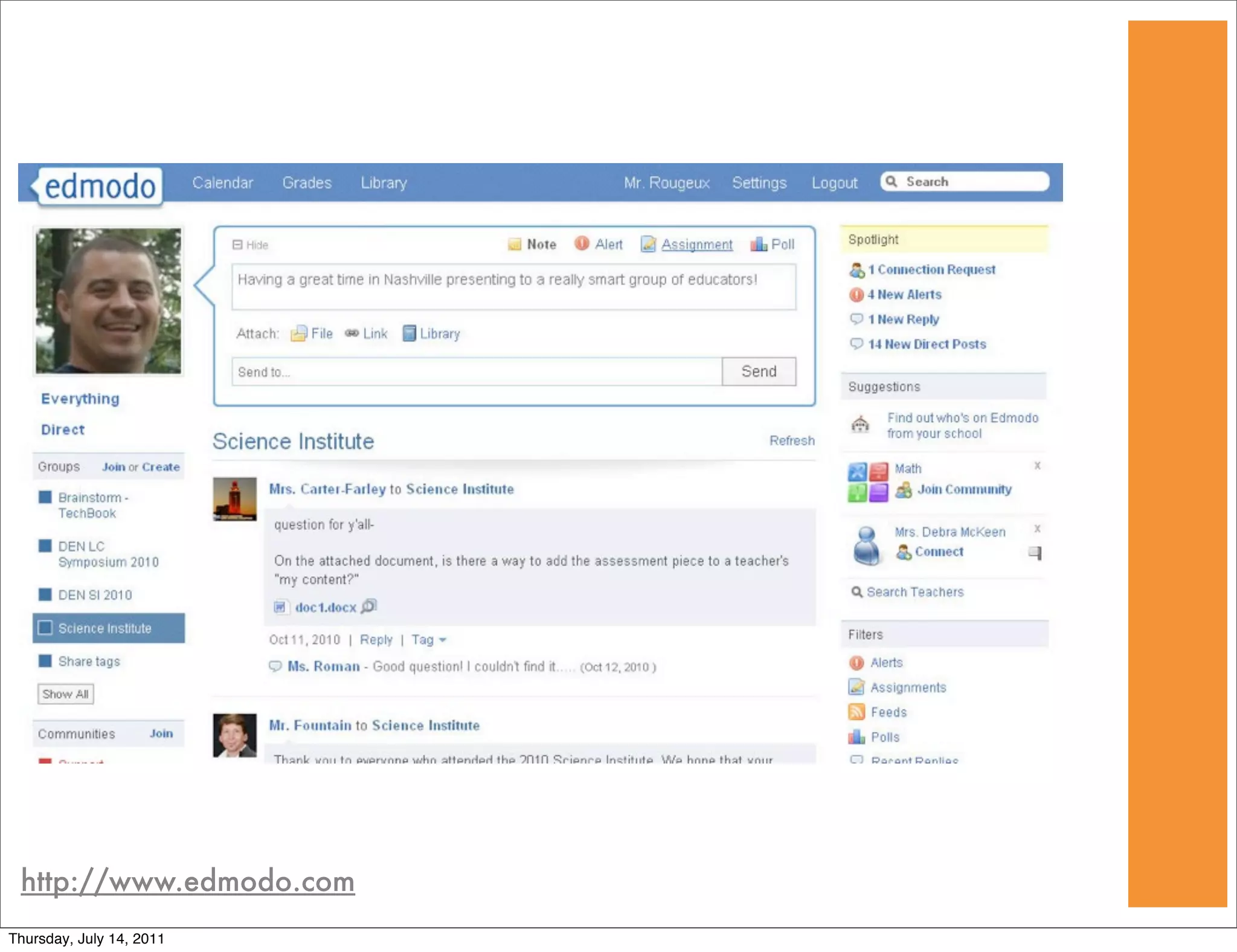This screenshot has width=1237, height=952.
Task: Click the Ms. Roman name link
Action: 324,666
